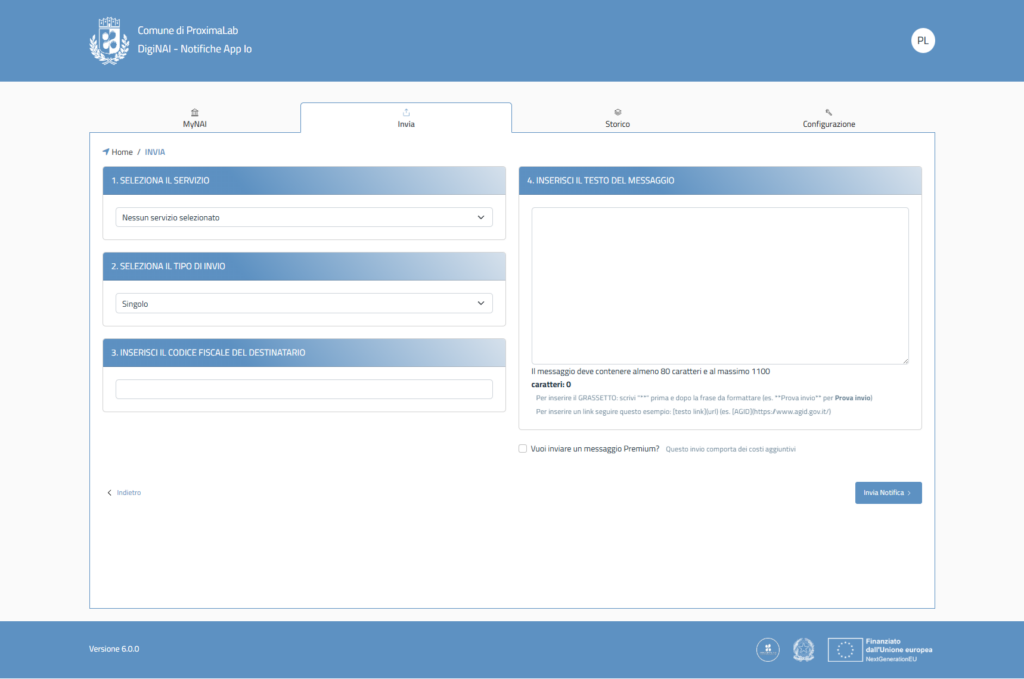Click the Storico layers icon

tap(618, 112)
